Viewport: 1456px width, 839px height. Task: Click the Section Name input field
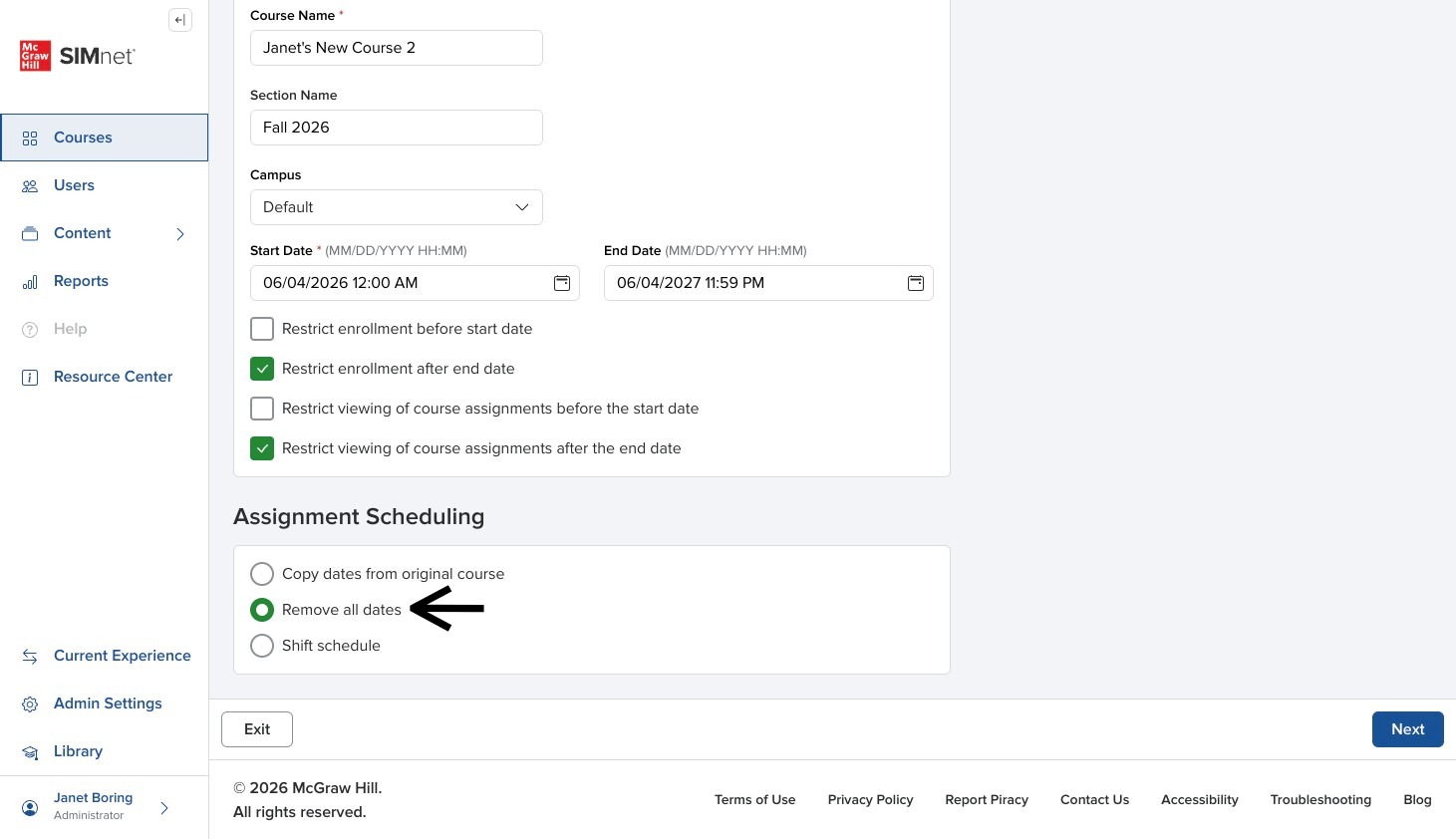pos(397,128)
